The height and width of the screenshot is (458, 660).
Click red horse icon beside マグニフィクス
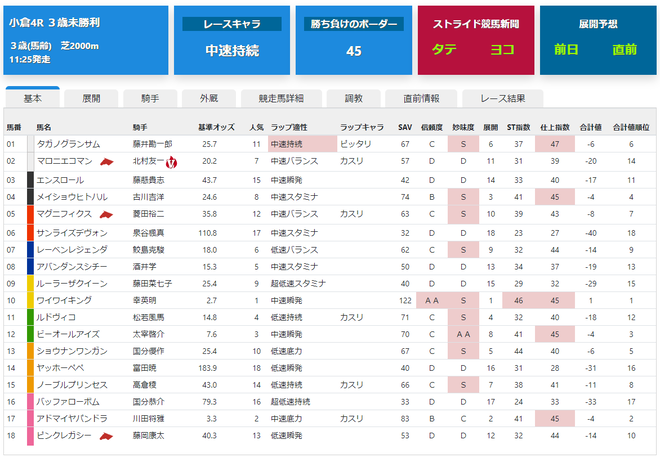[106, 215]
